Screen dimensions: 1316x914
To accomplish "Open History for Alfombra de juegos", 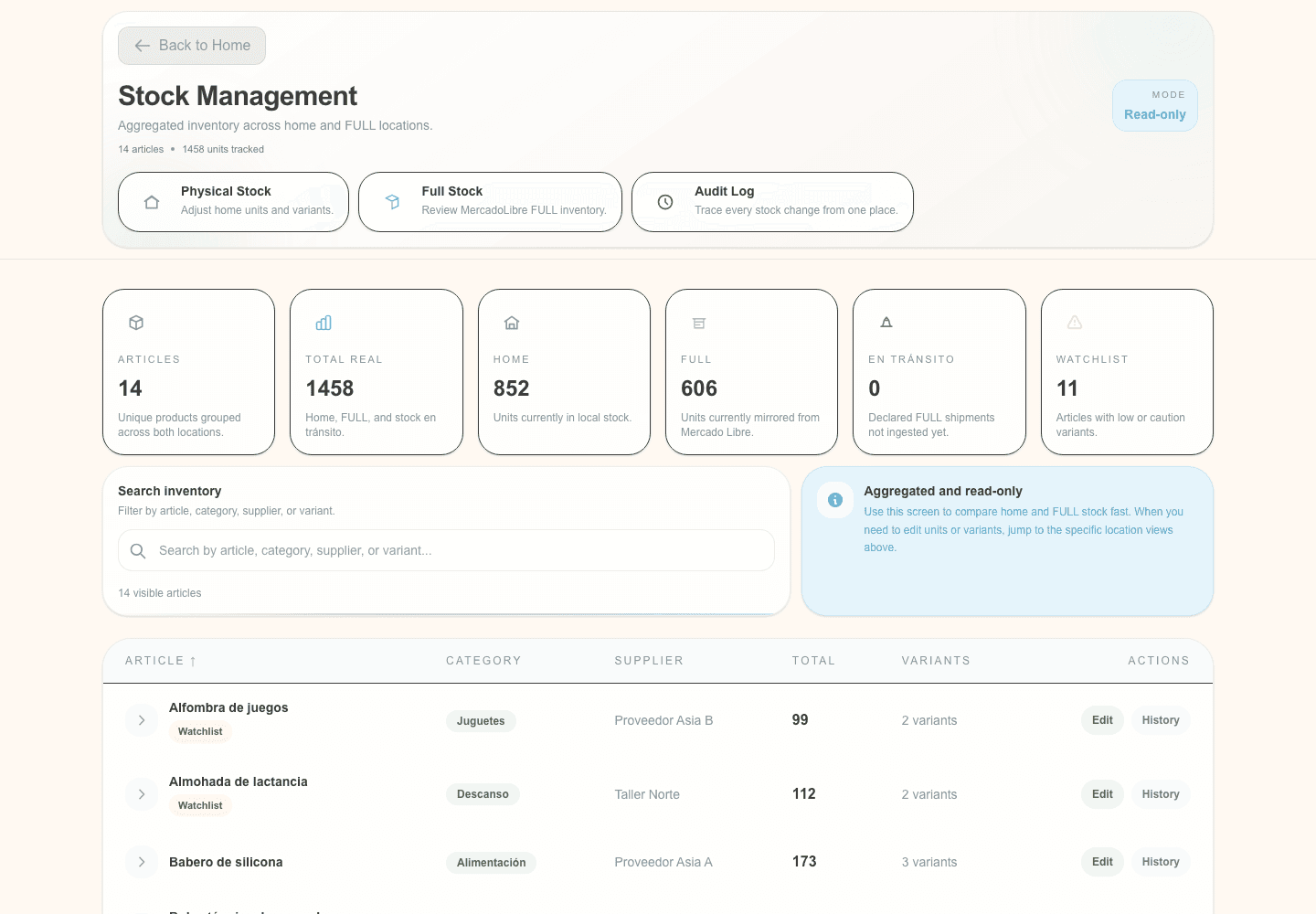I will [1161, 720].
